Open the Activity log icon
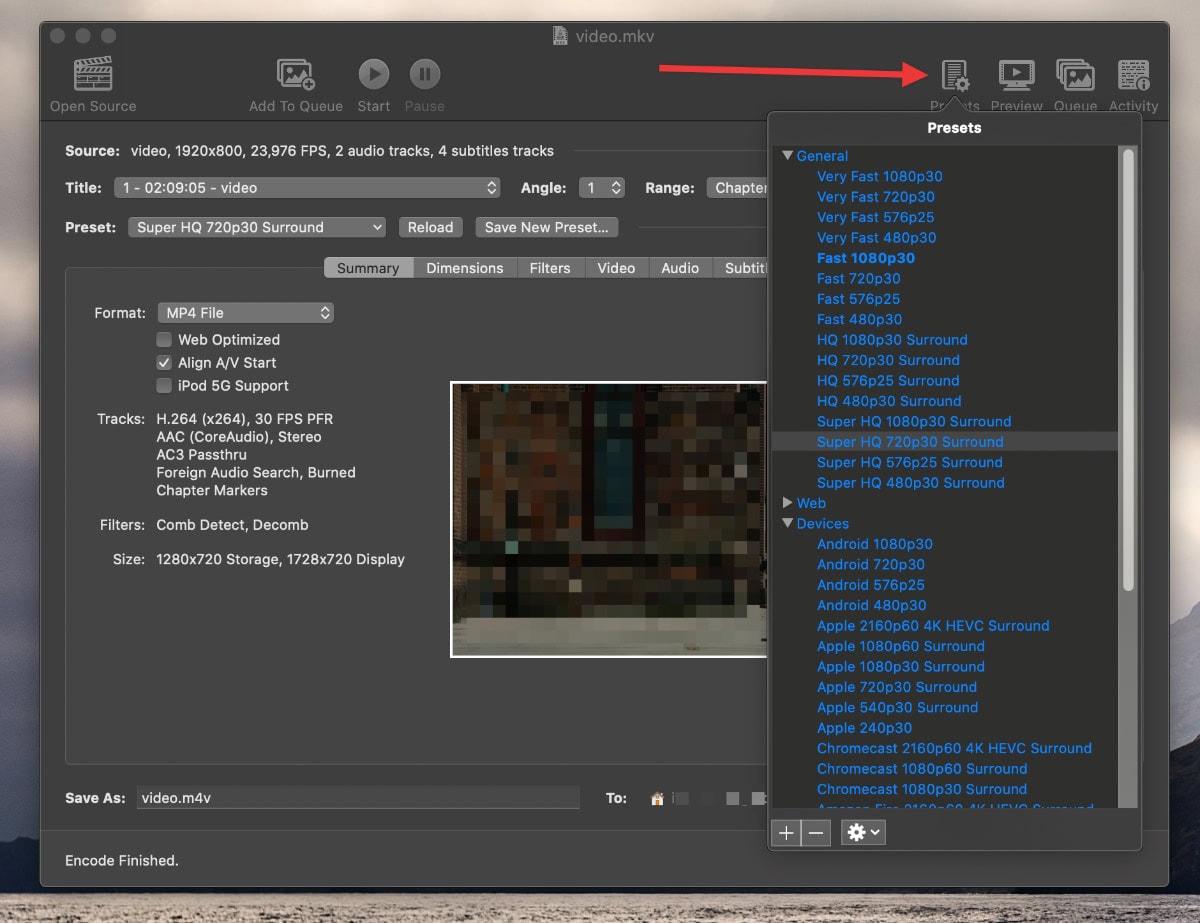 (1134, 75)
